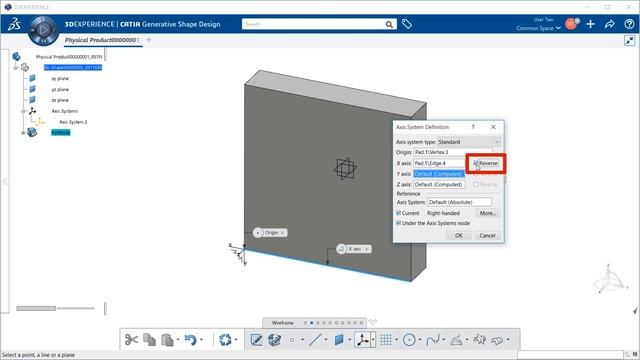The image size is (640, 360).
Task: Open Help question mark in top bar
Action: [629, 24]
